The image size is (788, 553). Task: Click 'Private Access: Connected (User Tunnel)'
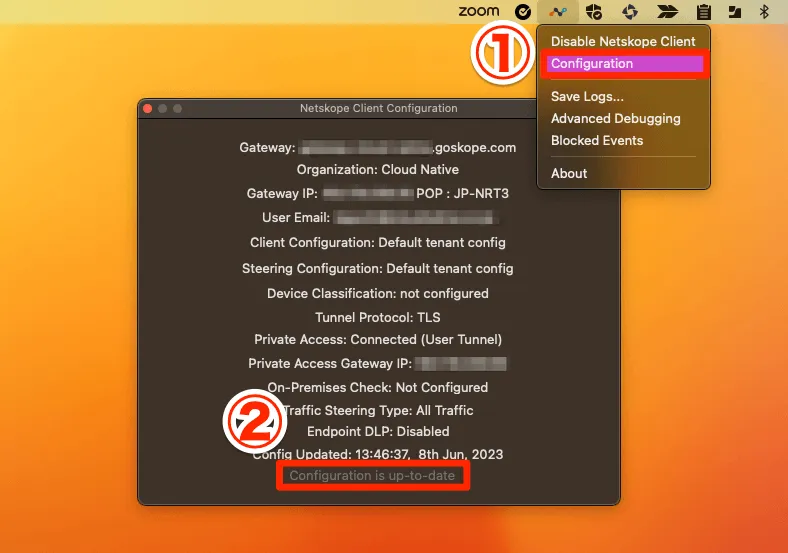[377, 339]
